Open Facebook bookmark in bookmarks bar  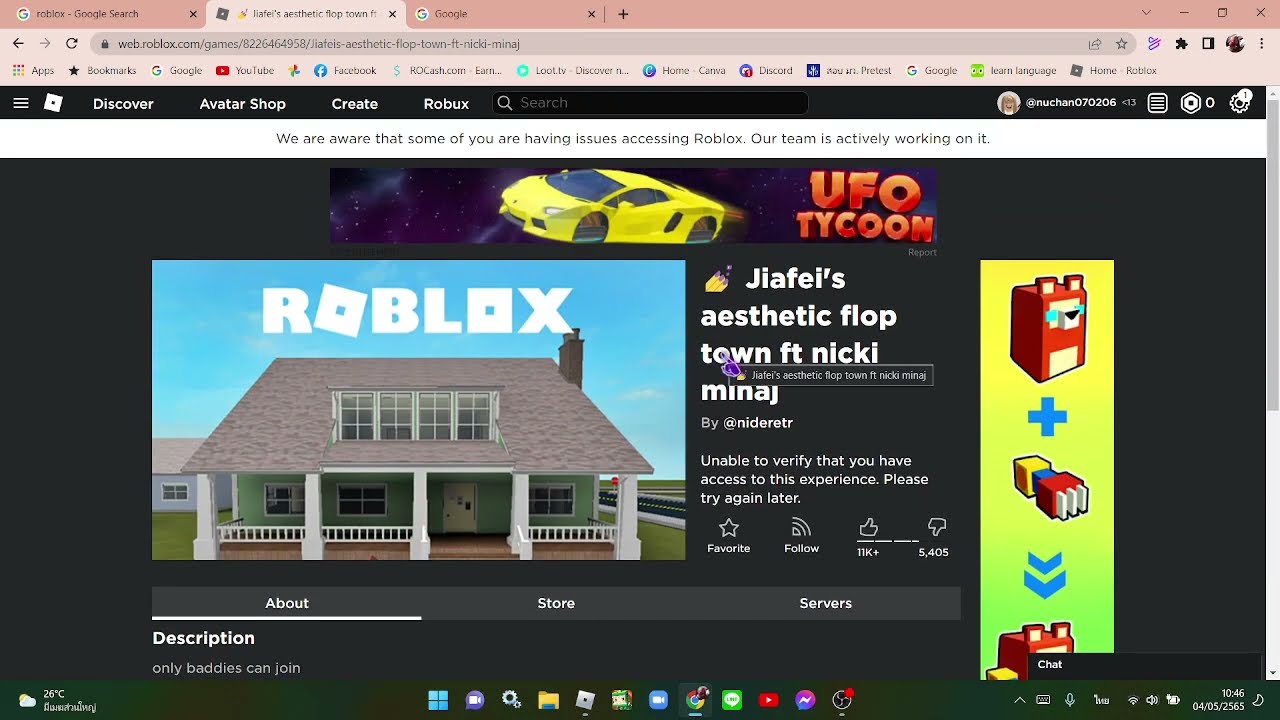(x=345, y=71)
